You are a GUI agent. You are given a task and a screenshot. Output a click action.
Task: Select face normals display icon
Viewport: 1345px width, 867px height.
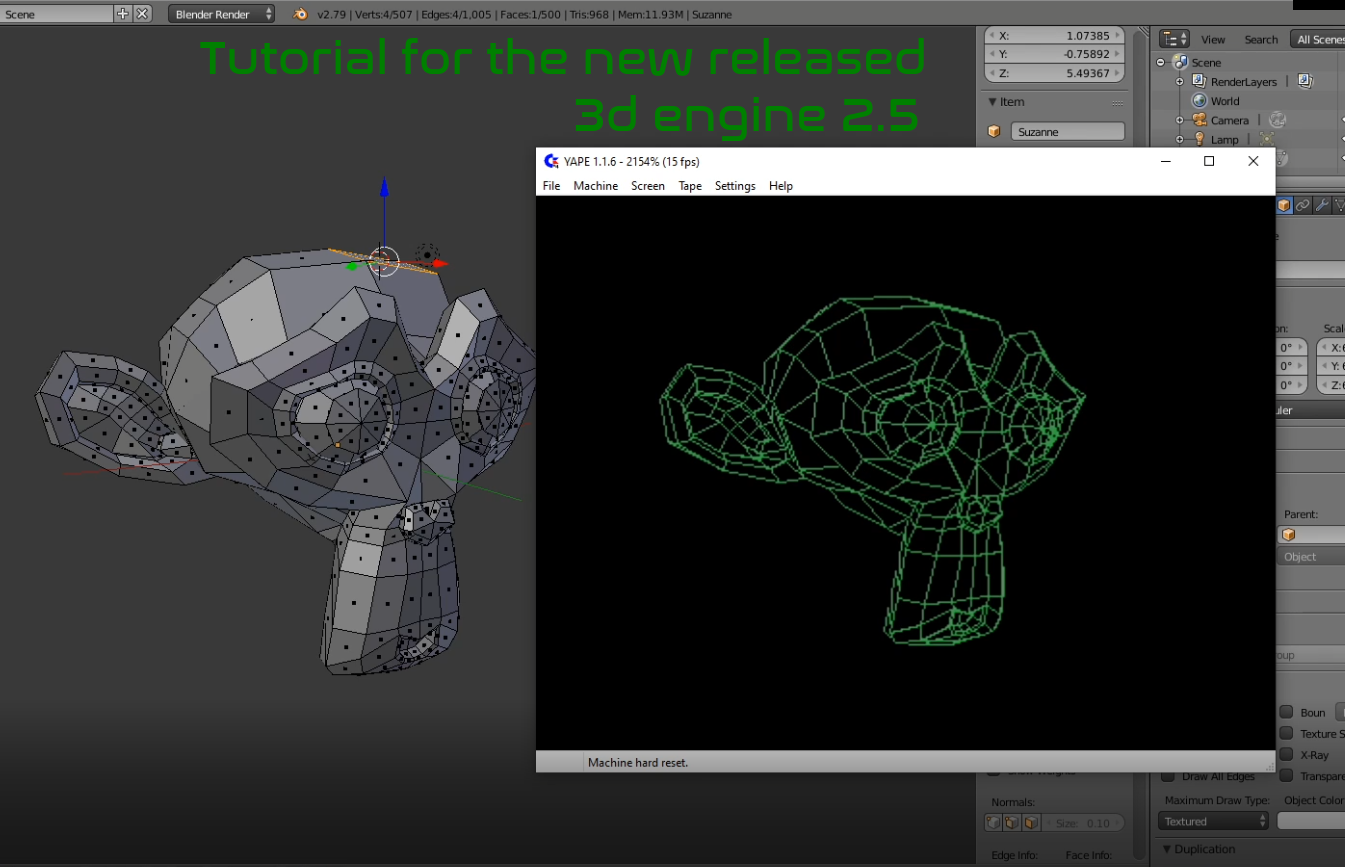click(x=1032, y=823)
